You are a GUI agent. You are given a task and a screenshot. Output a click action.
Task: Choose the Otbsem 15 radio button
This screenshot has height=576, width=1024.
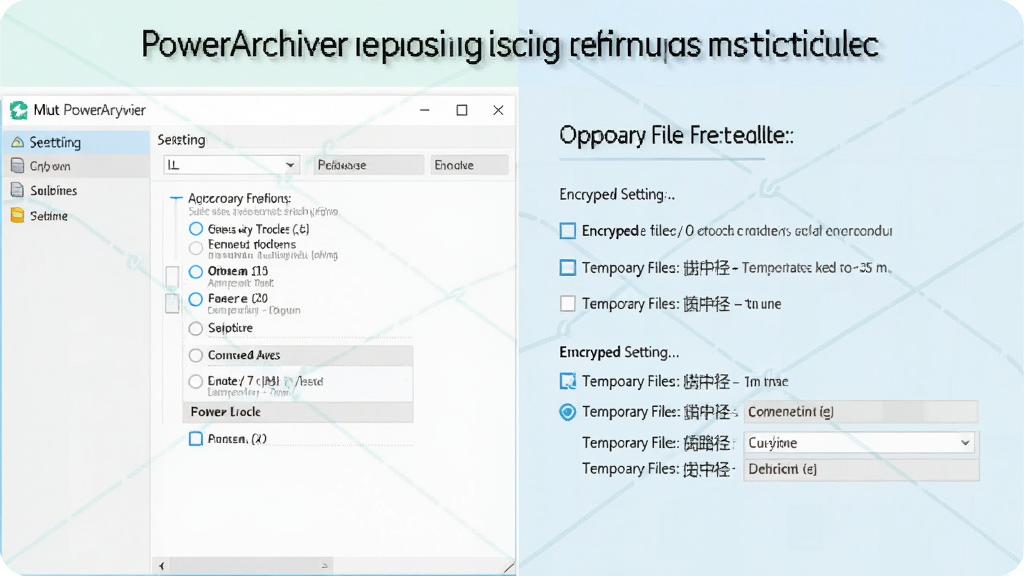[195, 272]
